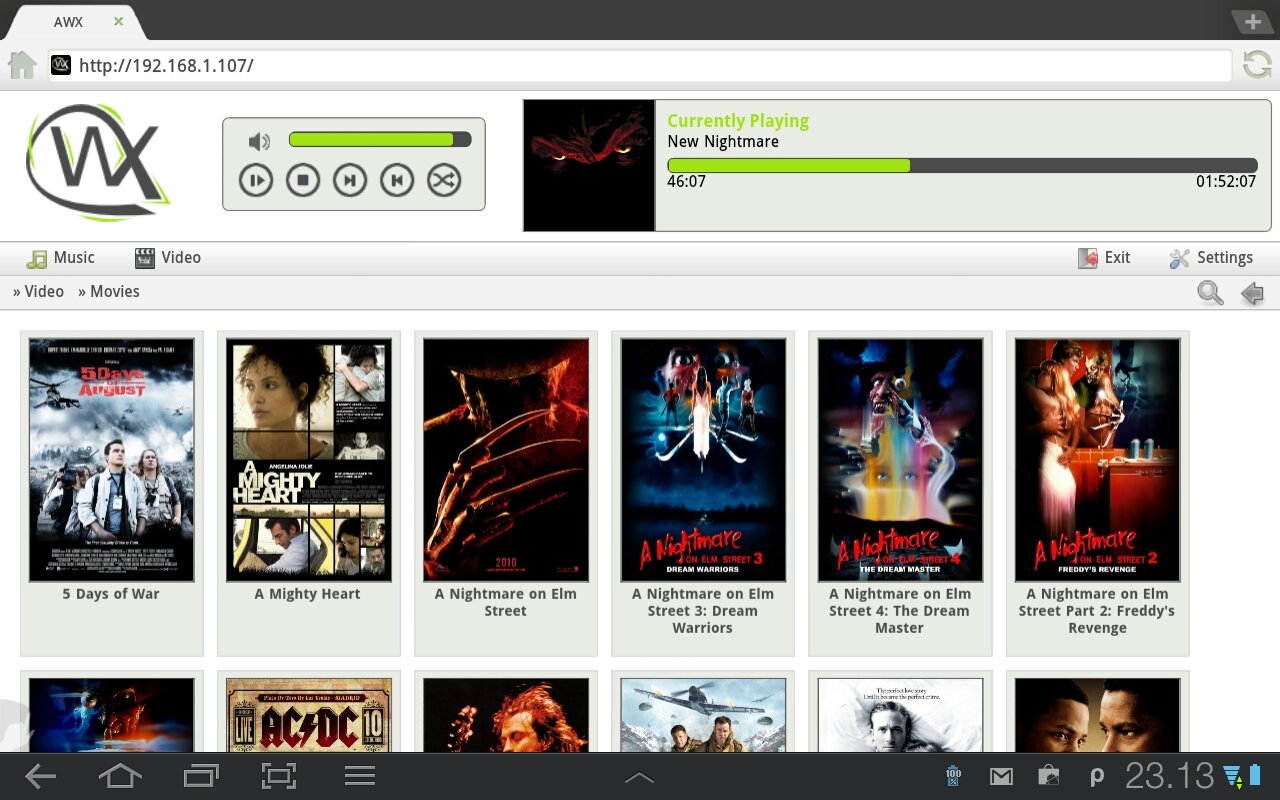The width and height of the screenshot is (1280, 800).
Task: Seek within the New Nightmare progress bar
Action: (x=962, y=165)
